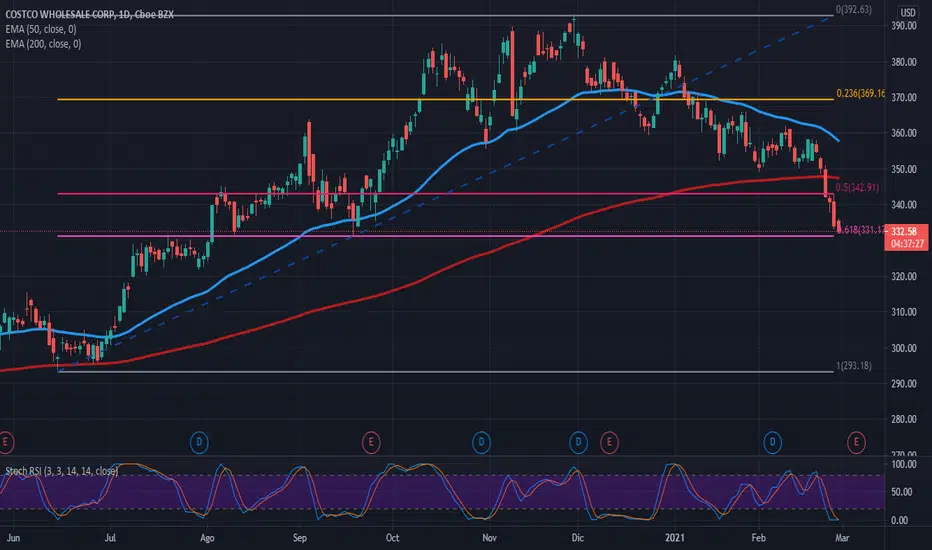Click the earnings E marker near March

[x=856, y=442]
